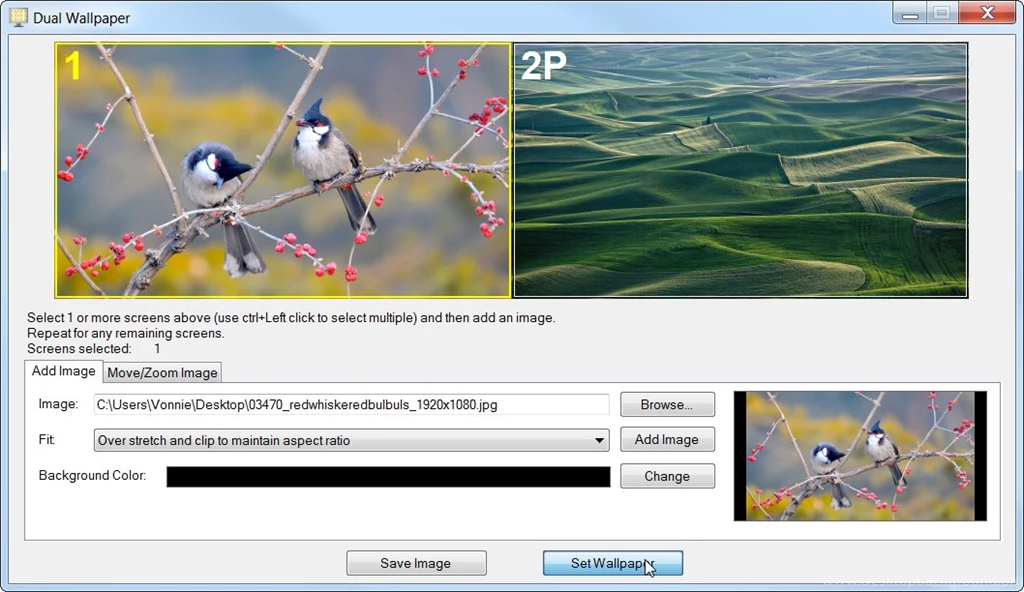Screen dimensions: 1024x592
Task: Minimize the Dual Wallpaper window
Action: [x=910, y=13]
